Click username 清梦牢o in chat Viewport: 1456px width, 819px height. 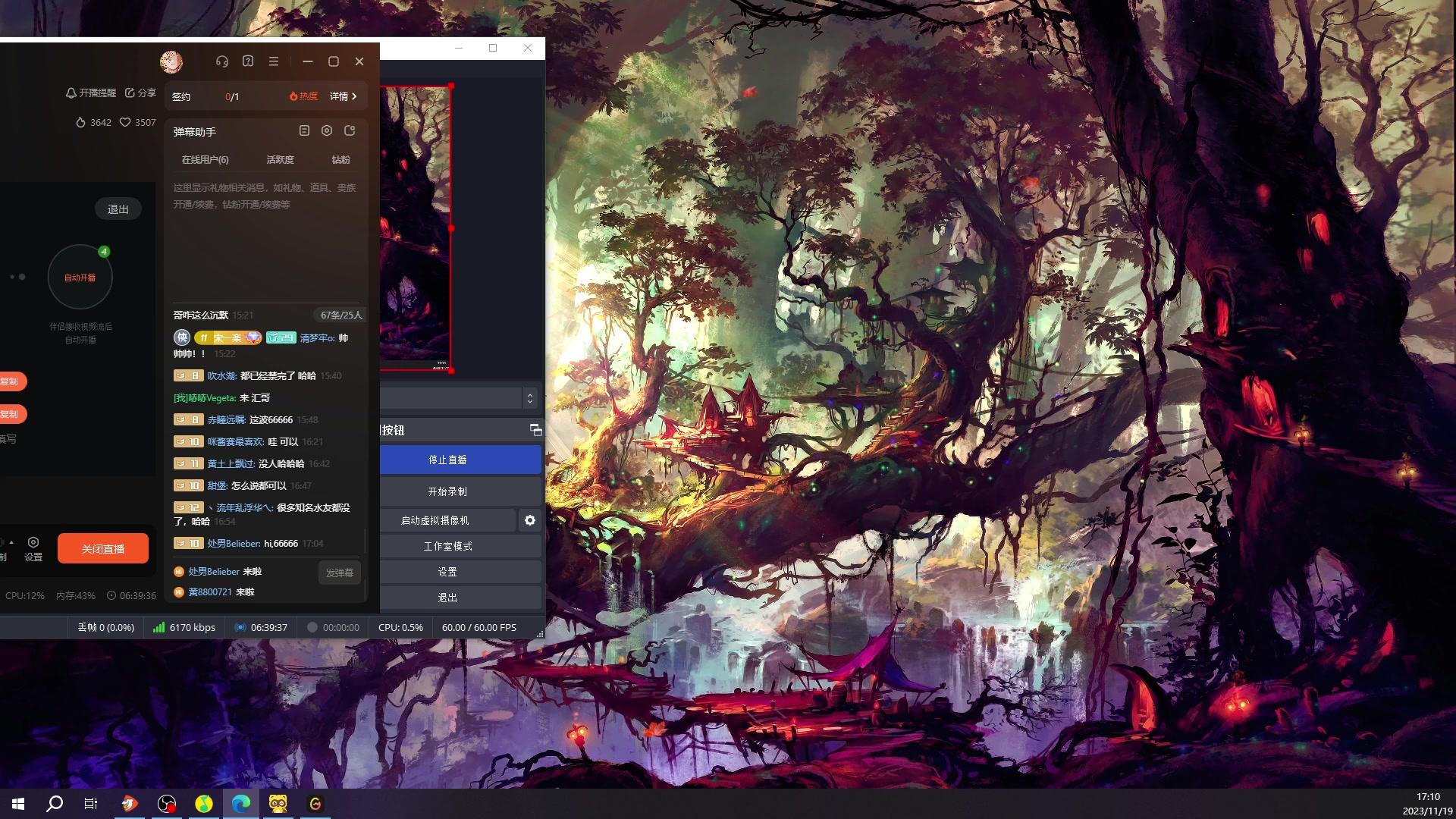coord(318,337)
